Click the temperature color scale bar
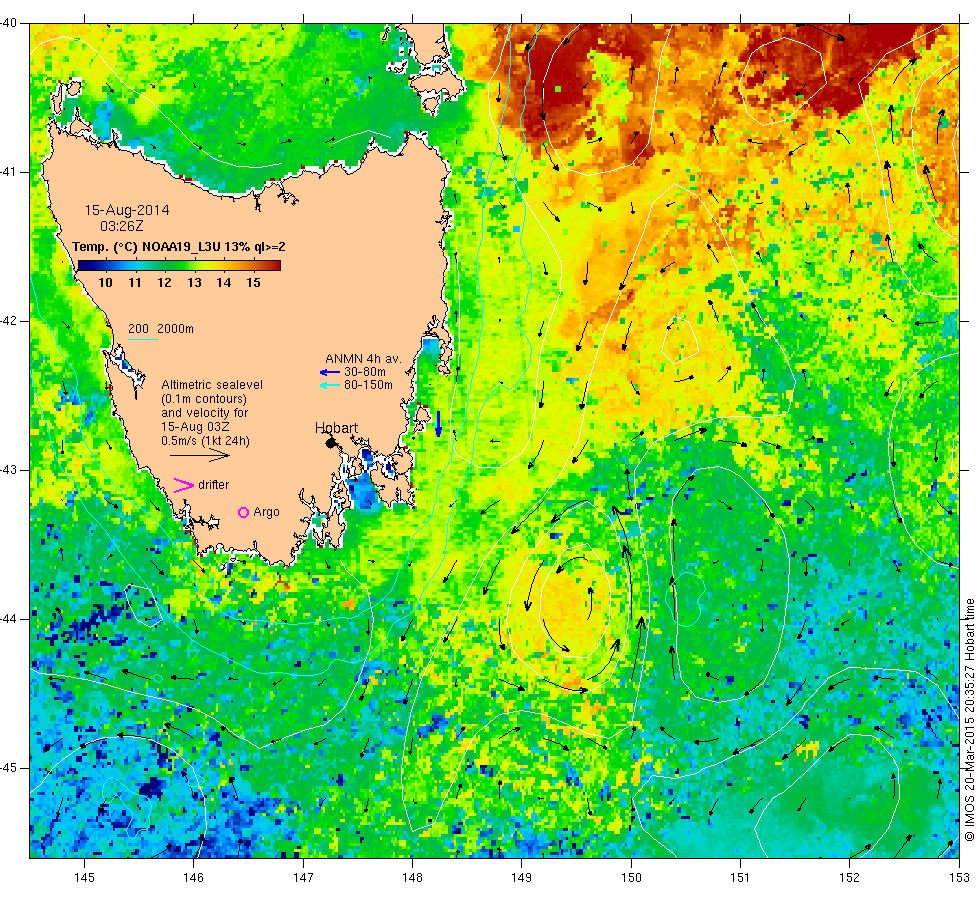Screen dimensions: 980x900 pos(178,266)
